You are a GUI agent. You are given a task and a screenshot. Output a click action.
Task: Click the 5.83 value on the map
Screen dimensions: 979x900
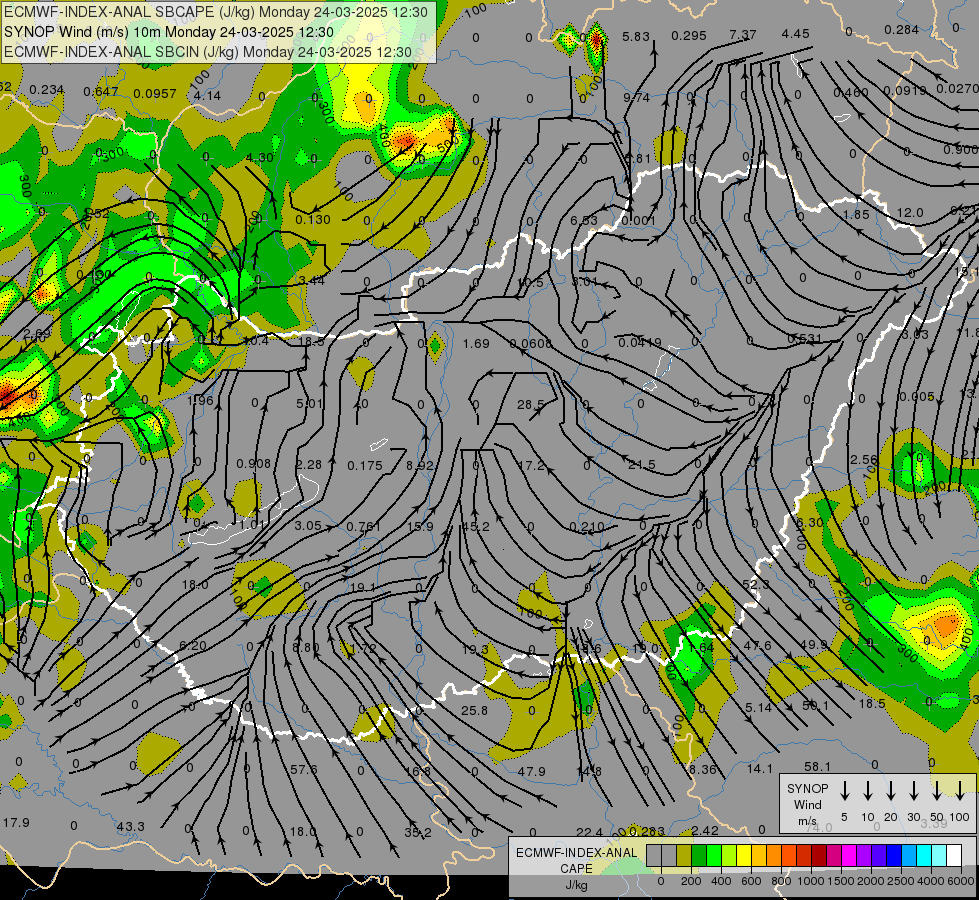pyautogui.click(x=636, y=37)
